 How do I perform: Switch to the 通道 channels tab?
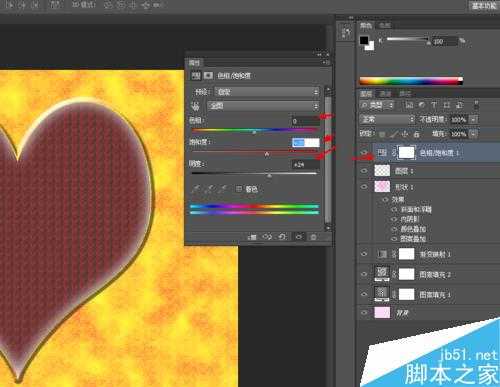point(385,94)
